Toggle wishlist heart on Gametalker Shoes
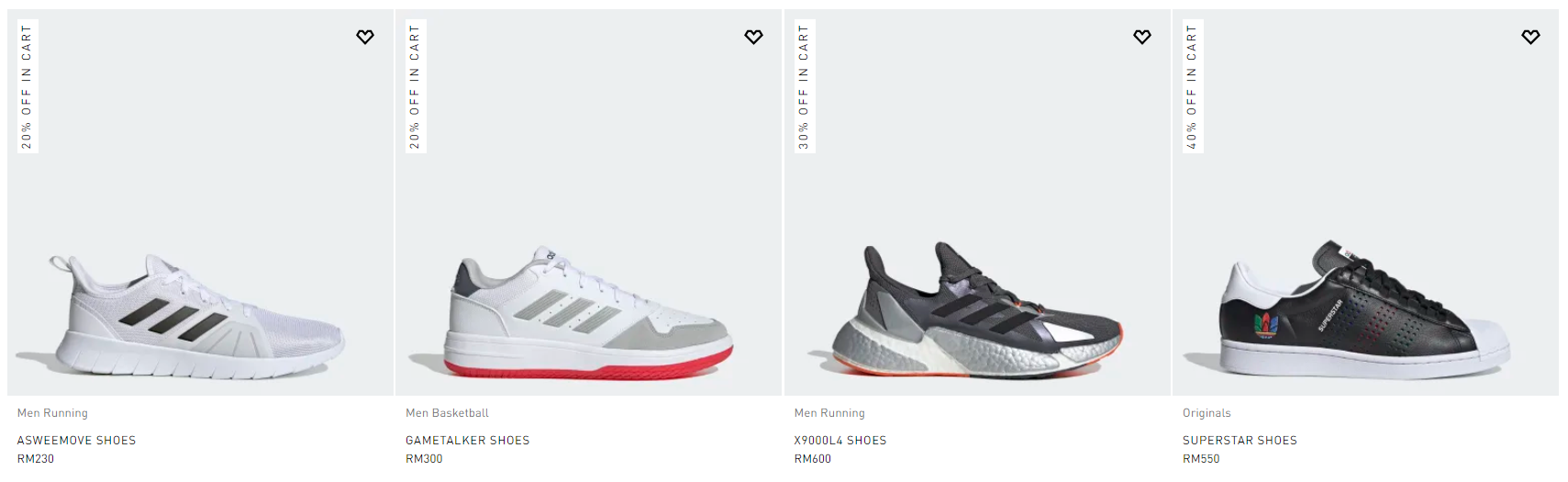Image resolution: width=1568 pixels, height=482 pixels. tap(753, 37)
